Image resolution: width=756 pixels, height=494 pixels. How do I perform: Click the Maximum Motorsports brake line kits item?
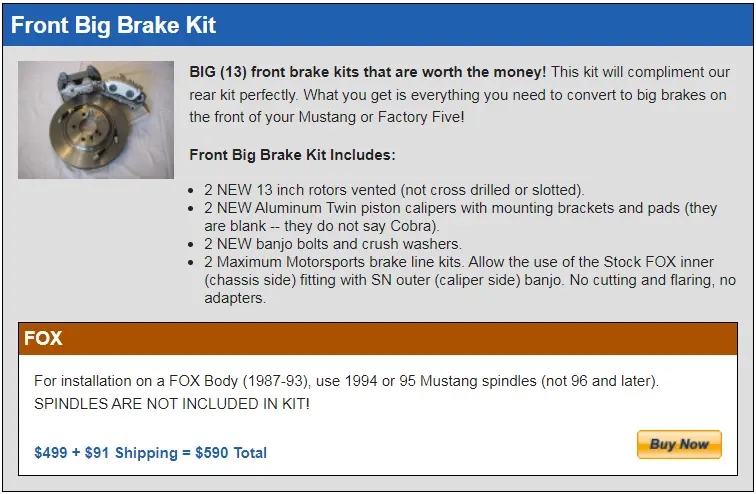click(470, 280)
